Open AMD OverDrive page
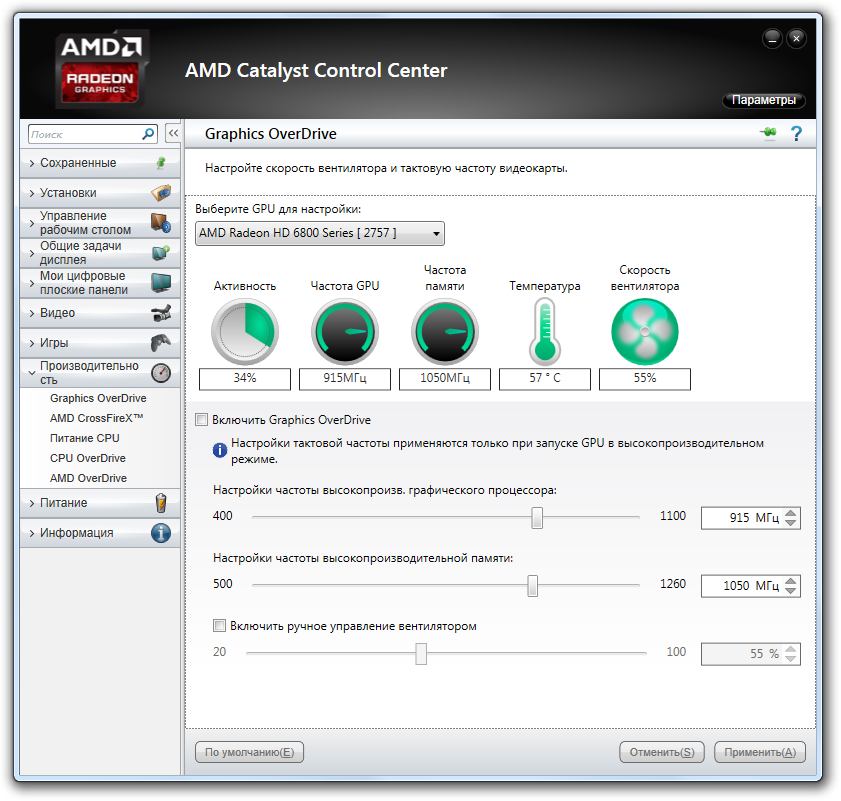The image size is (841, 801). pos(88,478)
